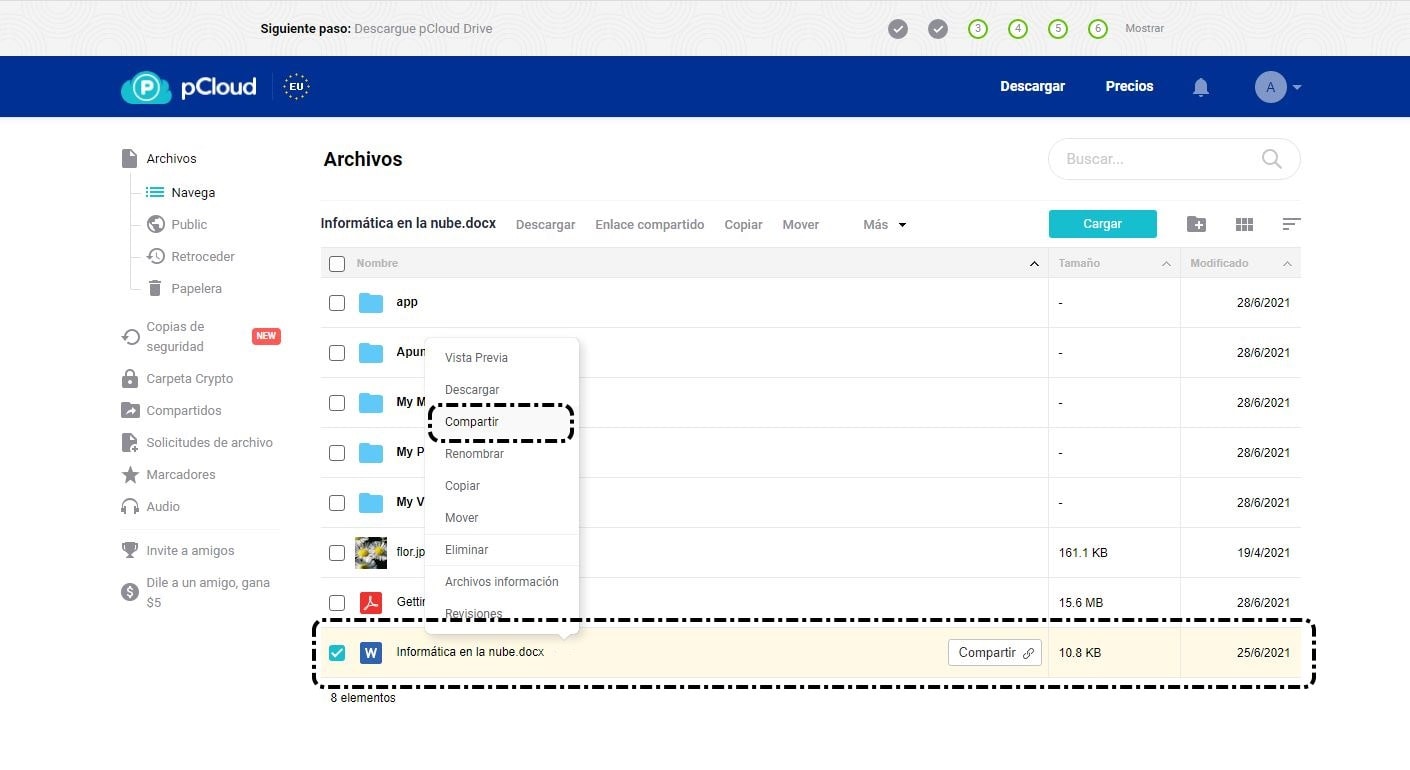Click the flor.jpg thumbnail
This screenshot has width=1410, height=770.
(x=371, y=552)
